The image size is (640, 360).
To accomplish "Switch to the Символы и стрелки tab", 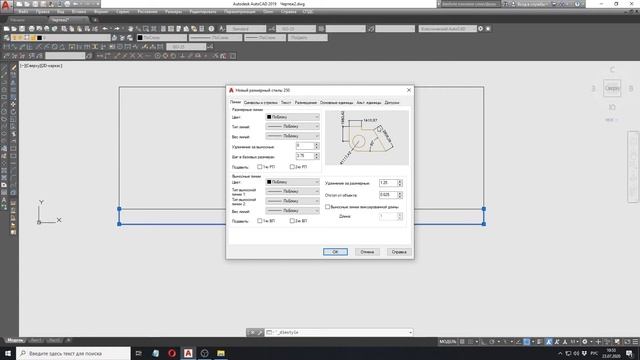I will (260, 102).
